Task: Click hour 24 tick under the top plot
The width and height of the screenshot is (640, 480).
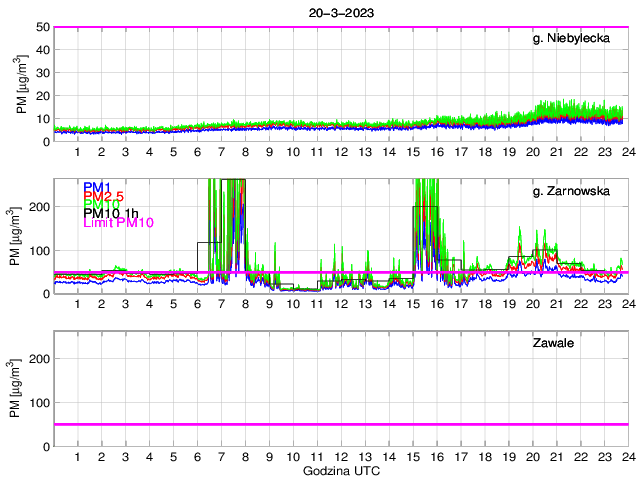Action: [627, 152]
